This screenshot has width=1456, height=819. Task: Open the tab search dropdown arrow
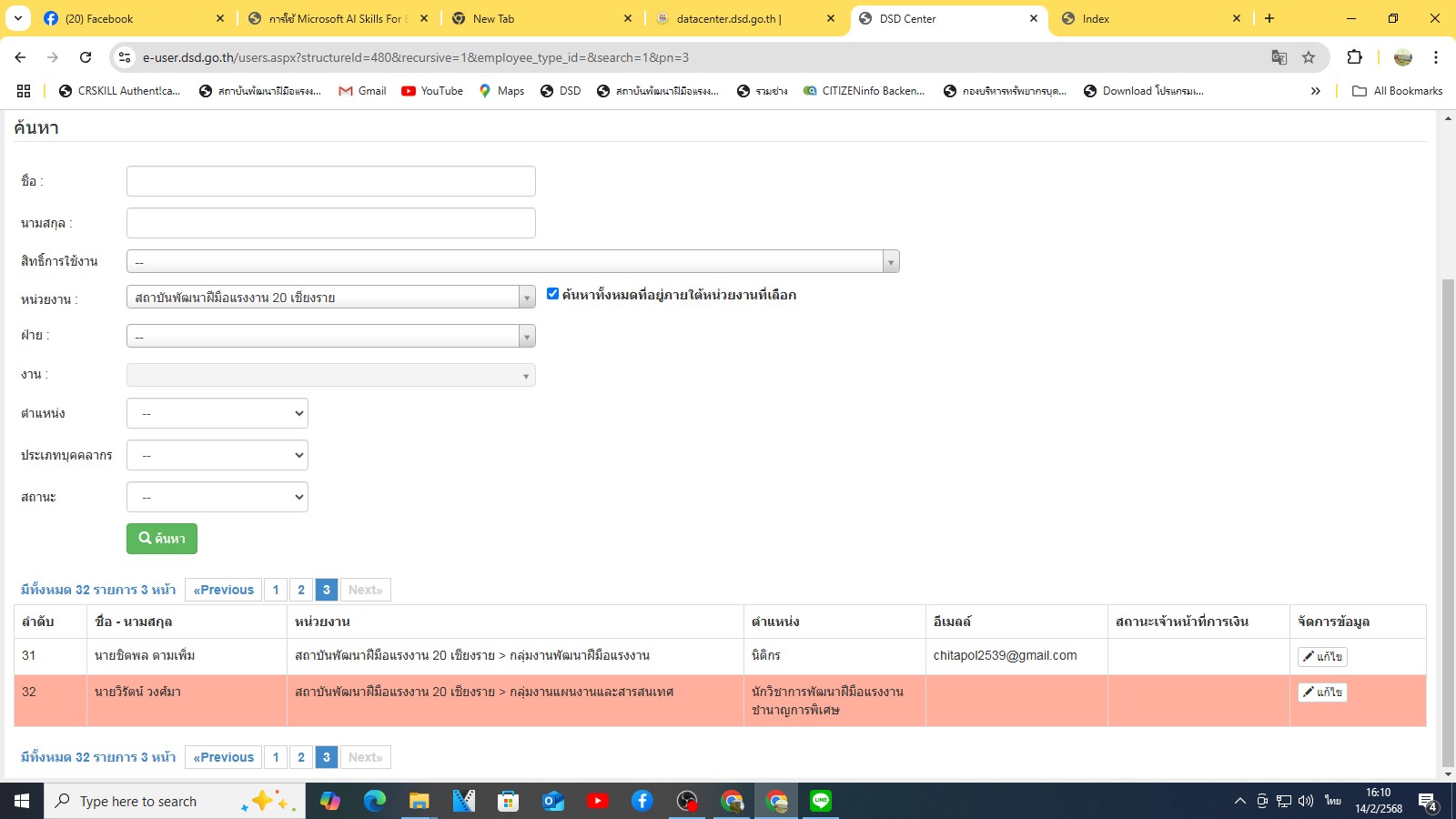pos(18,18)
